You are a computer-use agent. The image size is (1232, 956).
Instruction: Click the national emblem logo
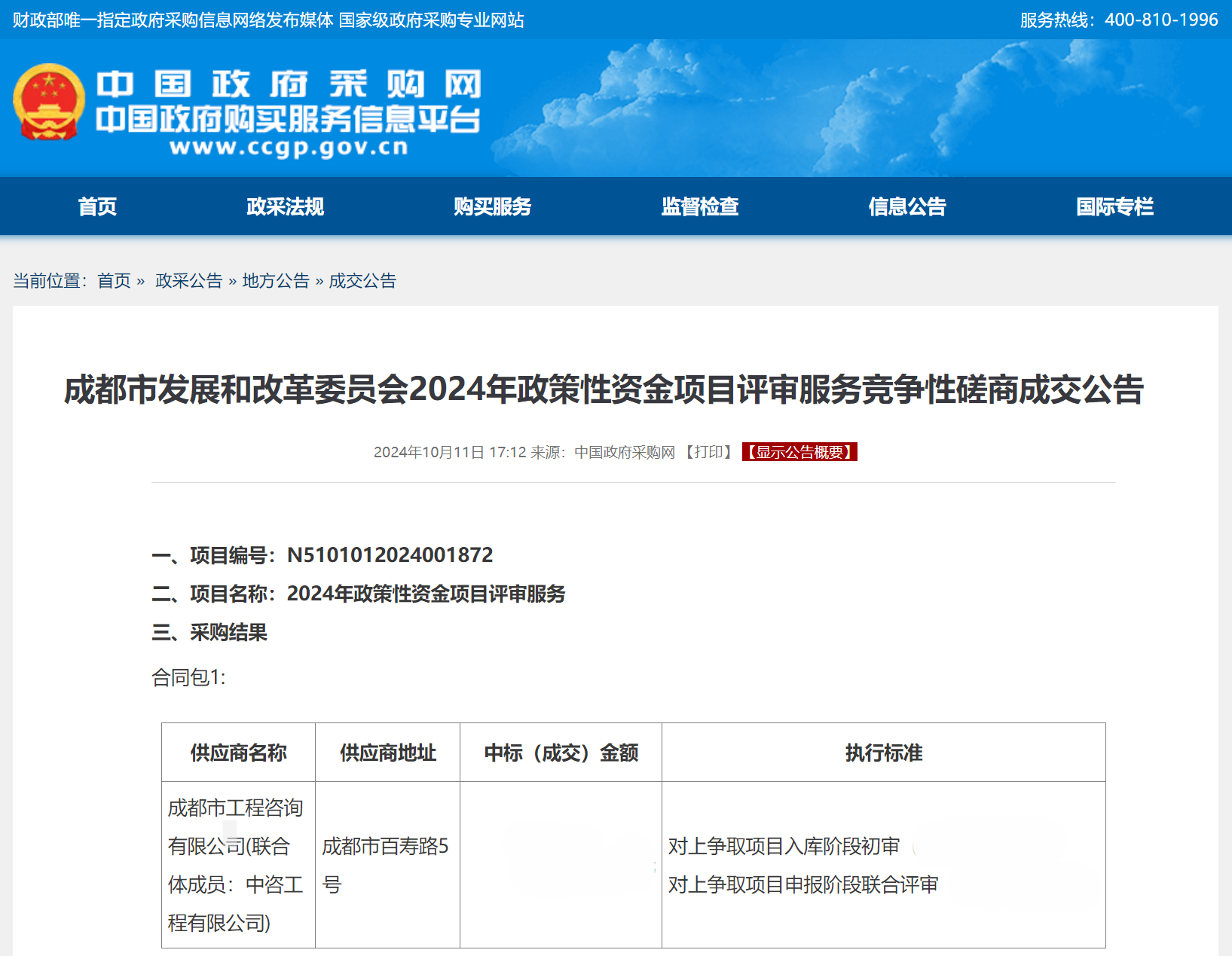tap(49, 102)
